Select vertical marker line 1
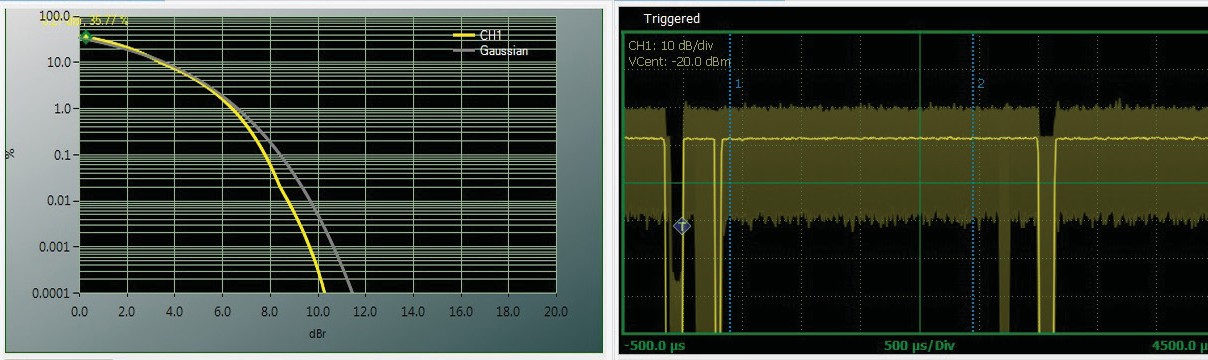The image size is (1208, 360). [730, 183]
